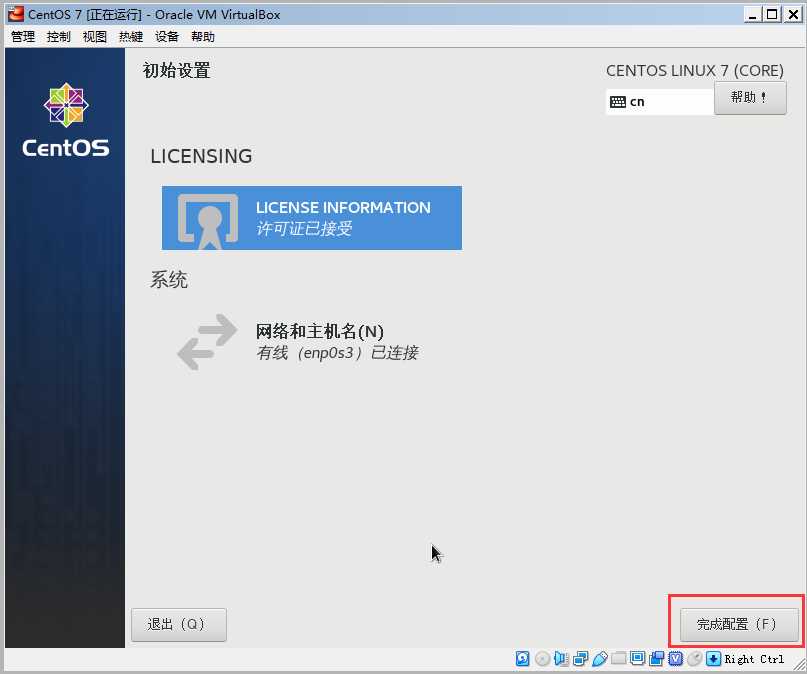Click the video capture status icon
807x674 pixels.
coord(656,659)
